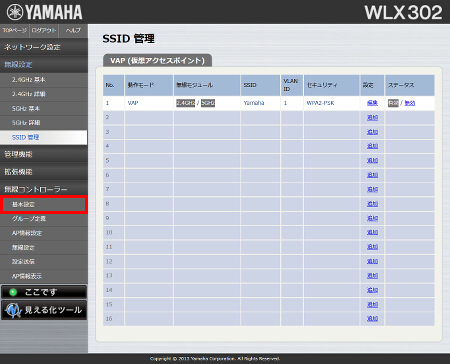This screenshot has width=450, height=364.
Task: Open 基本設定 under 無線コントローラー
Action: (x=44, y=204)
